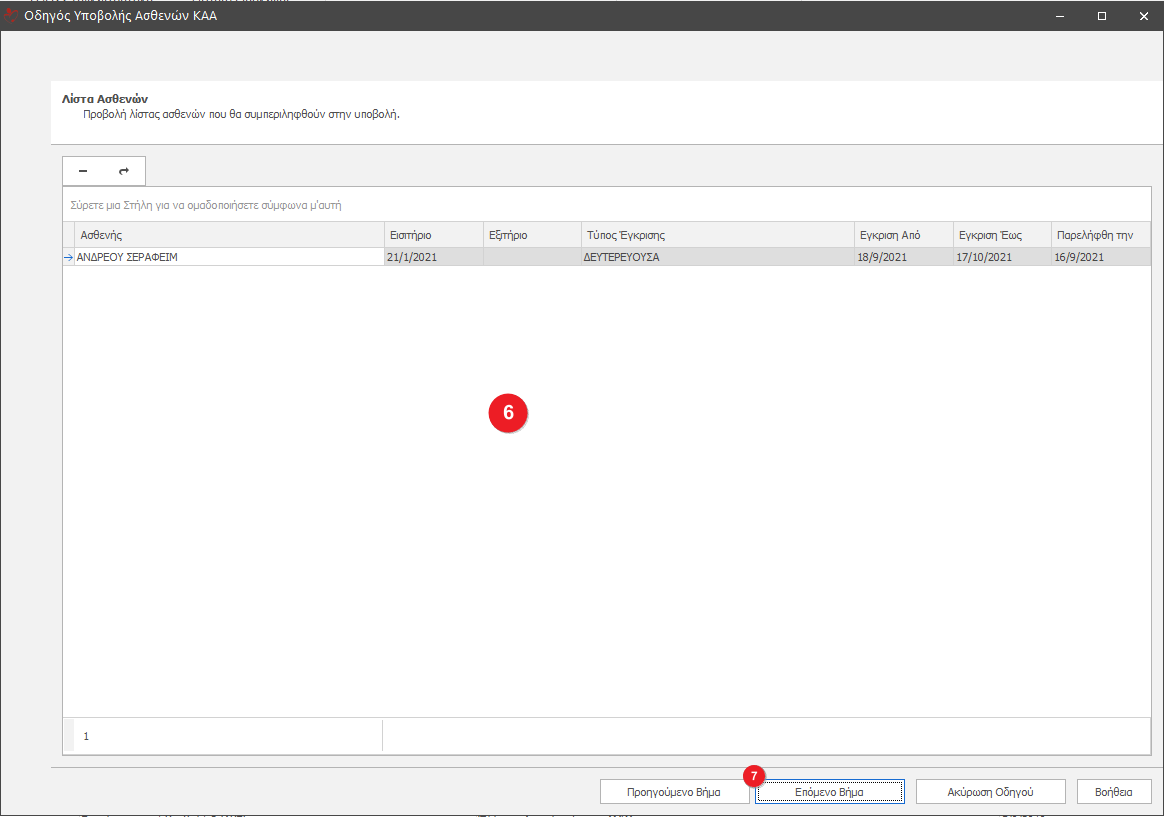This screenshot has height=817, width=1164.
Task: Click the ΔΕΥΤΕΡΕΥΟΥΣΑ approval type cell
Action: pos(717,257)
